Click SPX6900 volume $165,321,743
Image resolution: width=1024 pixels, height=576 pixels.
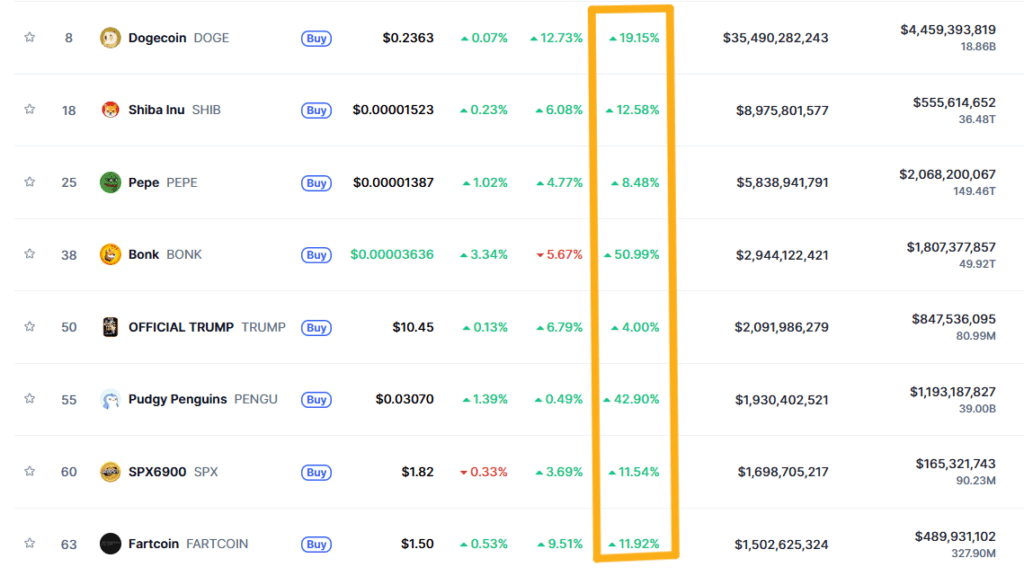click(955, 464)
